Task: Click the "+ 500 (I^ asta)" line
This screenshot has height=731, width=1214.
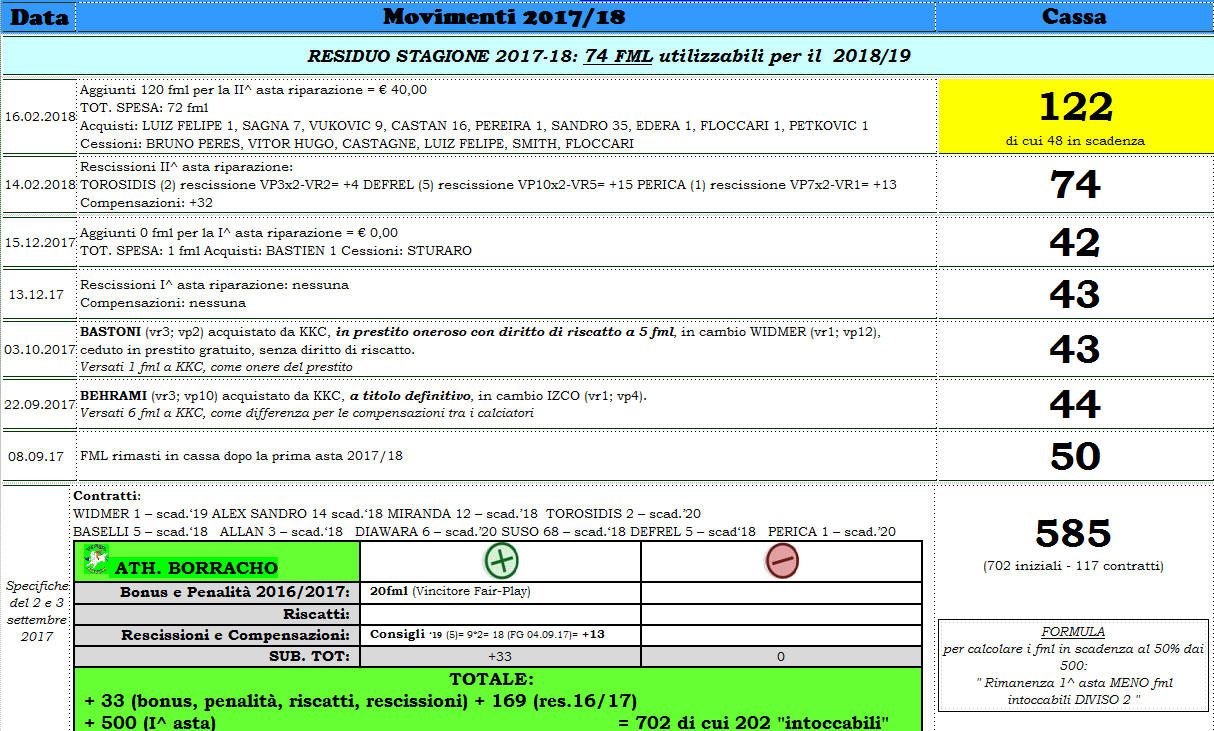Action: (151, 722)
